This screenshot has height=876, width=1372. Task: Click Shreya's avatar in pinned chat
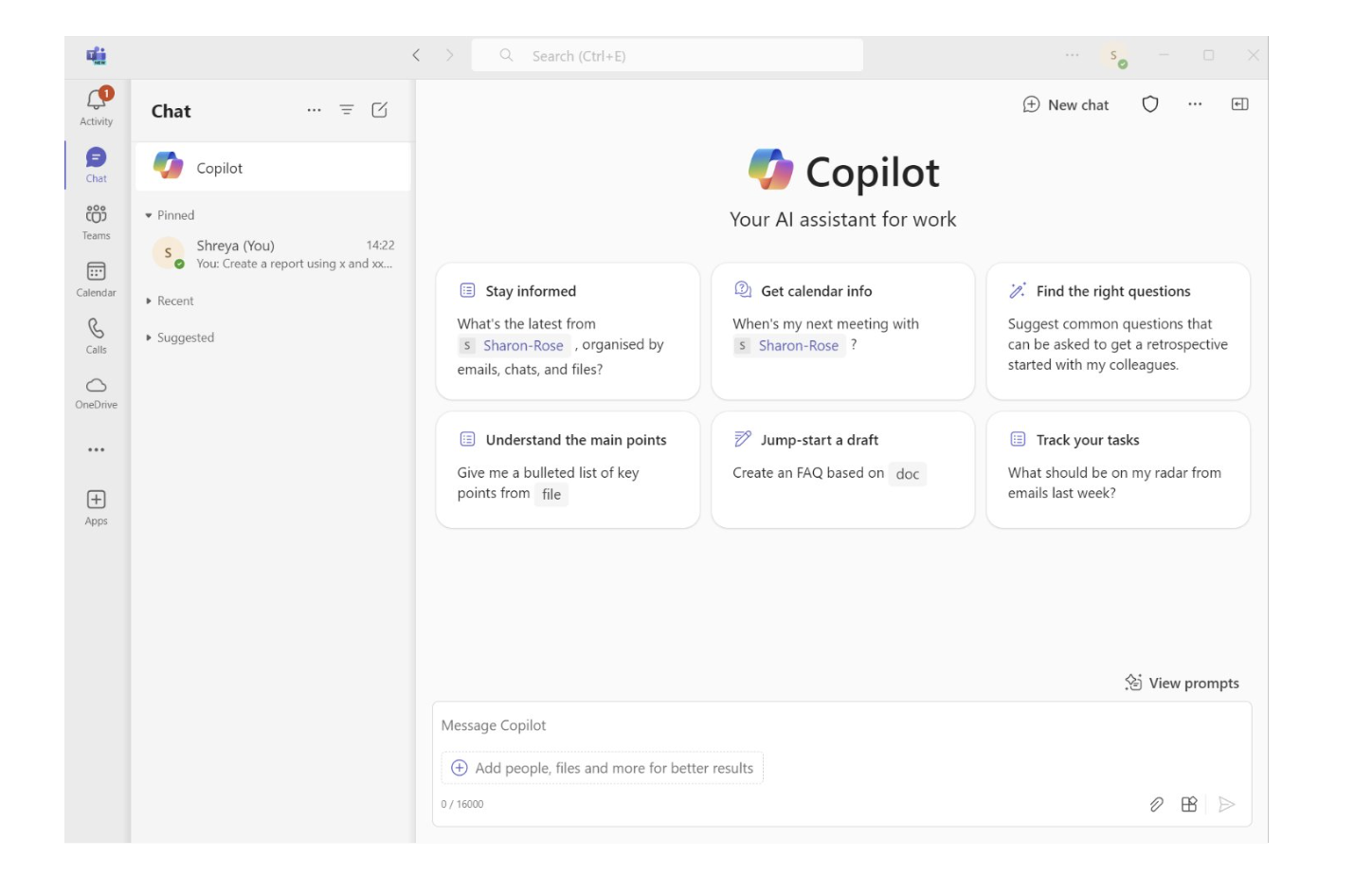point(169,253)
